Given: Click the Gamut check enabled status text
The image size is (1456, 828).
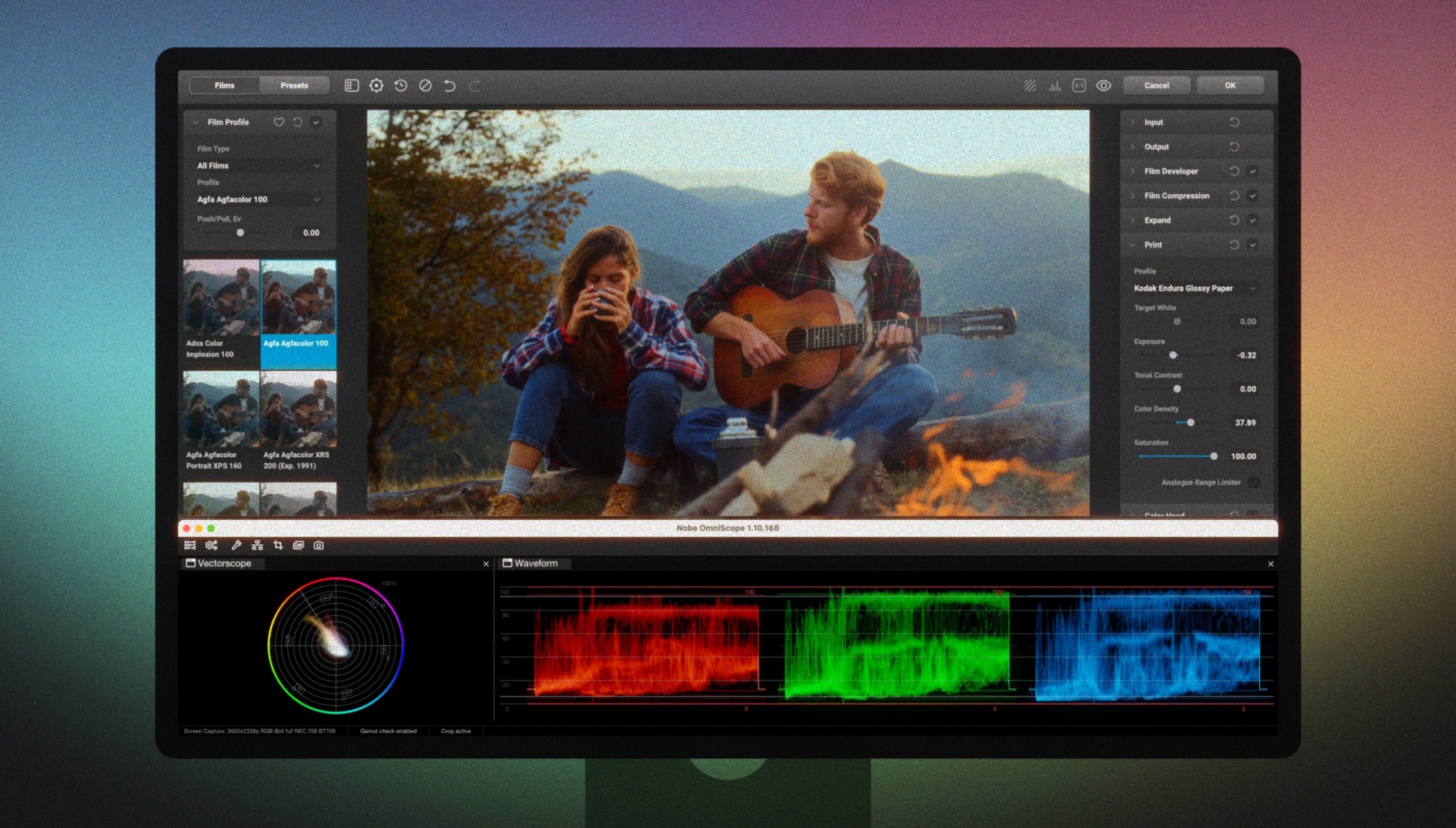Looking at the screenshot, I should click(x=388, y=731).
